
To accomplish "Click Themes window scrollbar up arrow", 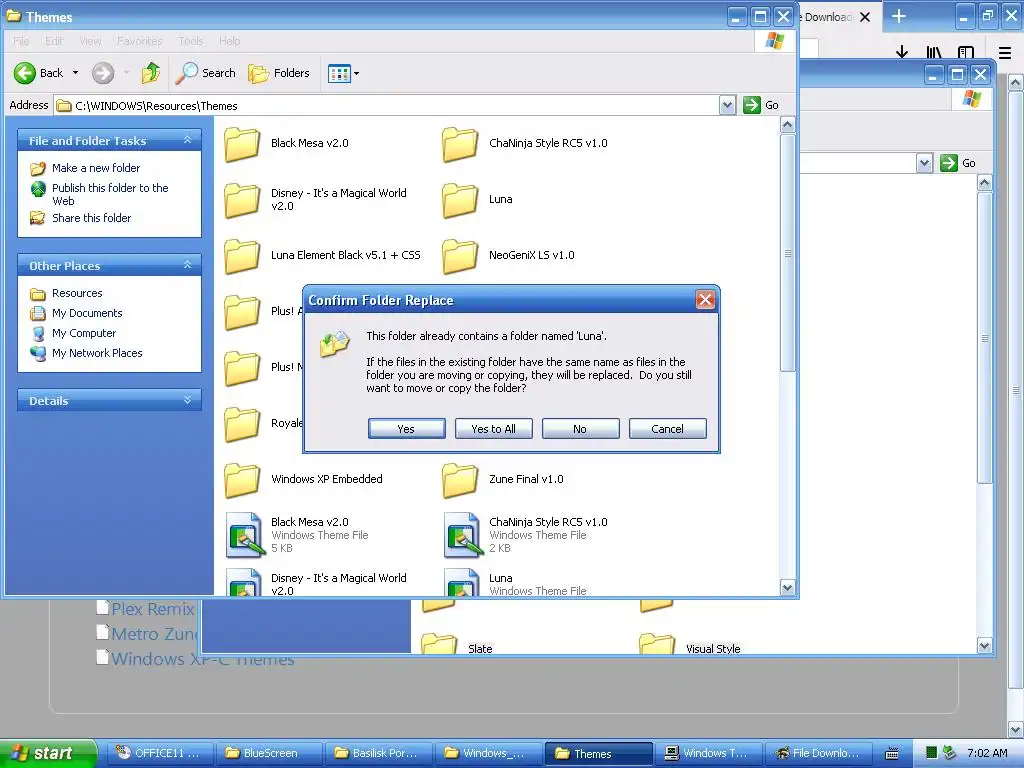I will (788, 125).
